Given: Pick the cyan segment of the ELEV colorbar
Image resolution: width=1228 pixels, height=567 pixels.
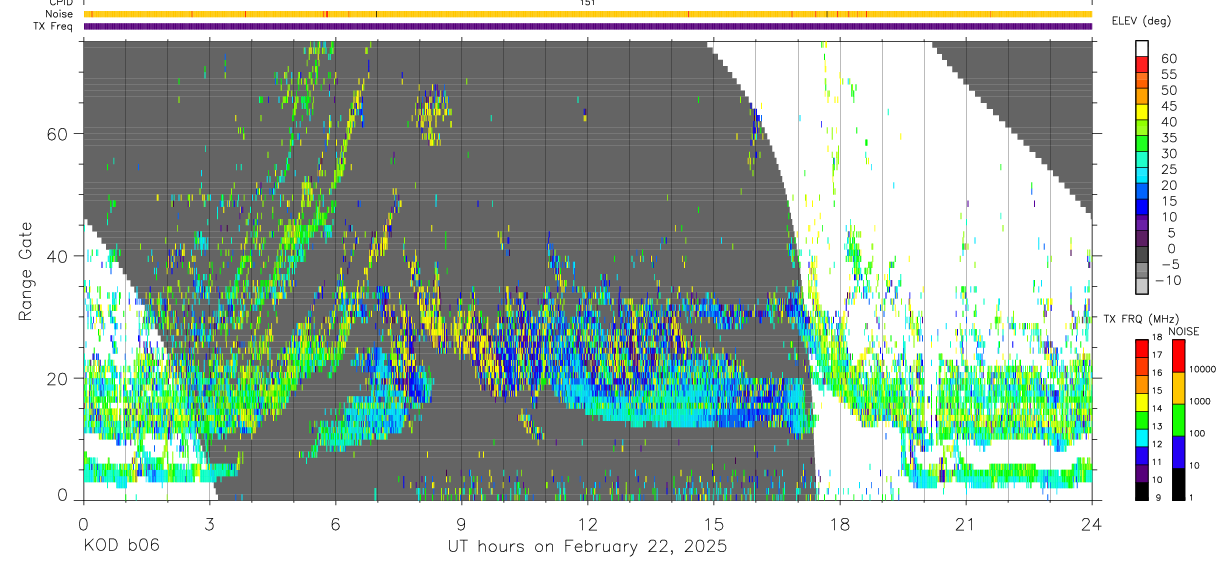Looking at the screenshot, I should pyautogui.click(x=1142, y=175).
